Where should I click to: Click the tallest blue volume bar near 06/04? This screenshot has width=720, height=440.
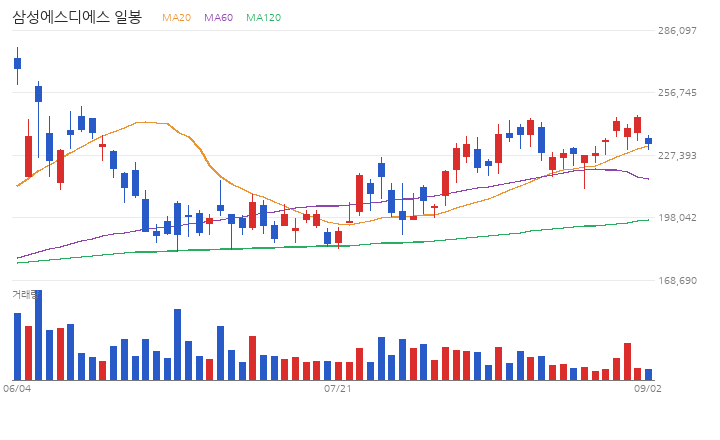(39, 335)
